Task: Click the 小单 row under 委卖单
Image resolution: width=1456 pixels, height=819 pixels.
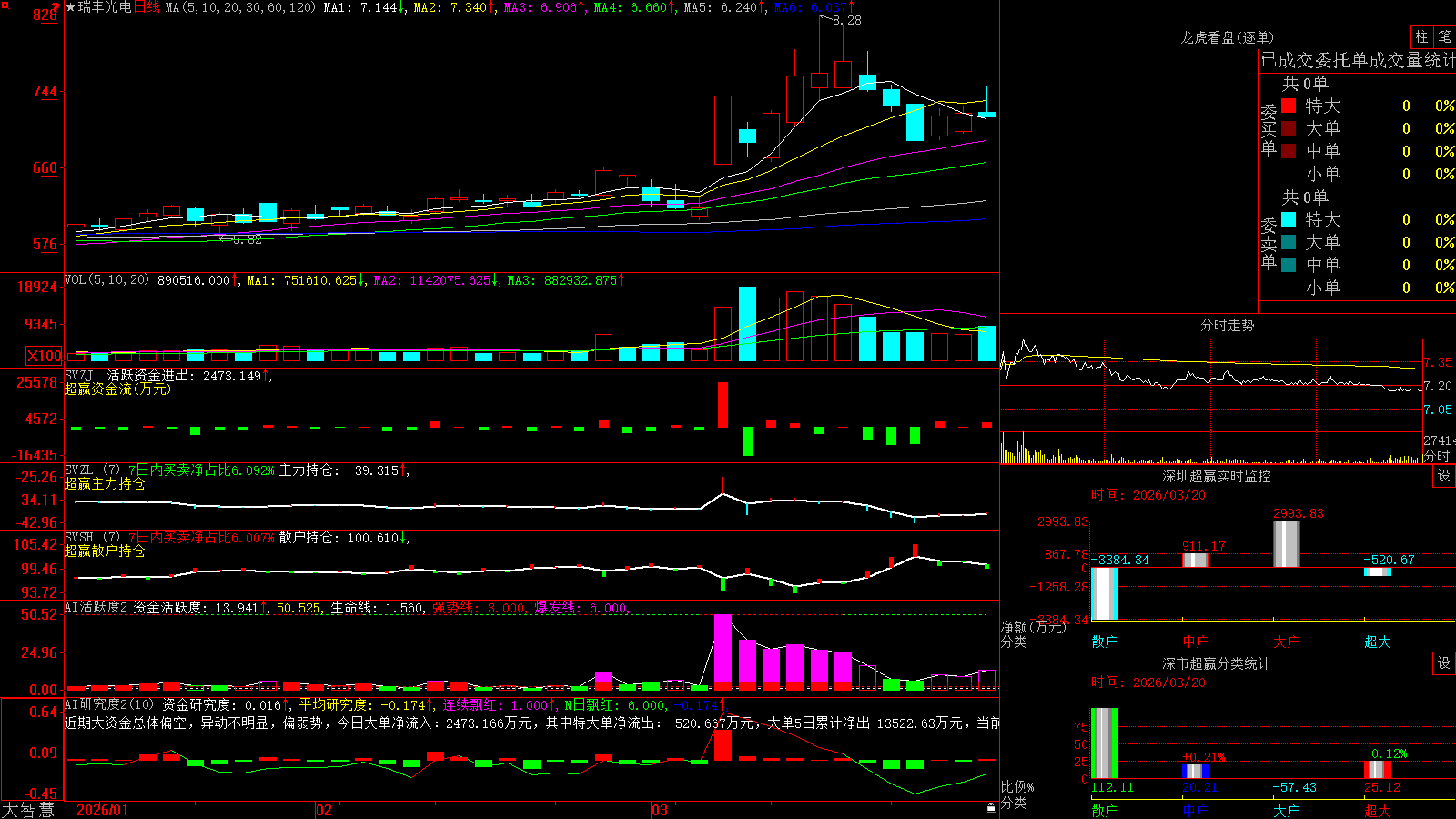Action: click(1368, 287)
